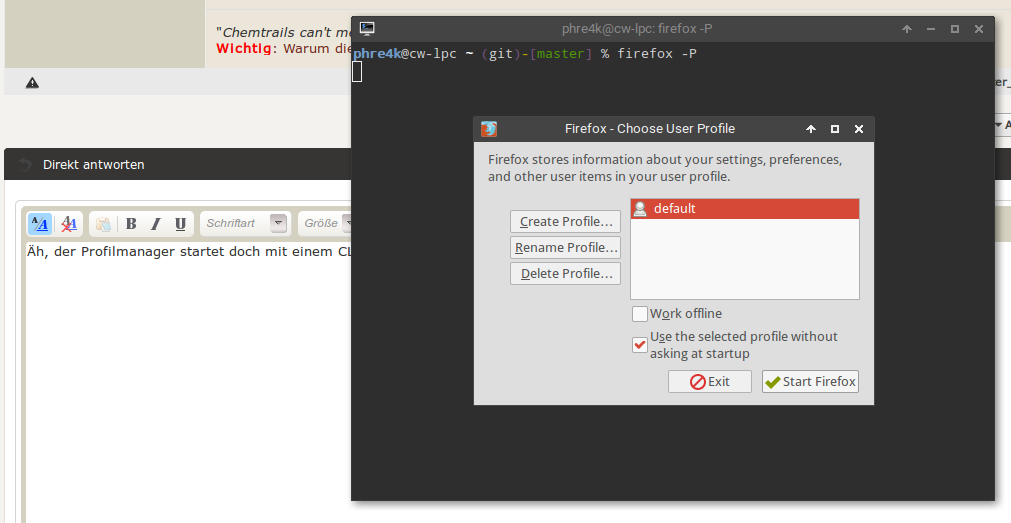The height and width of the screenshot is (523, 1011).
Task: Click into the forum reply text area
Action: [x=187, y=380]
